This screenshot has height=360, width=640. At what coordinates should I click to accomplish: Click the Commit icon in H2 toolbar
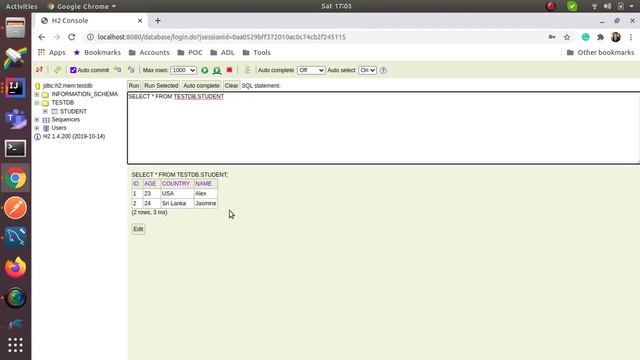coord(131,70)
